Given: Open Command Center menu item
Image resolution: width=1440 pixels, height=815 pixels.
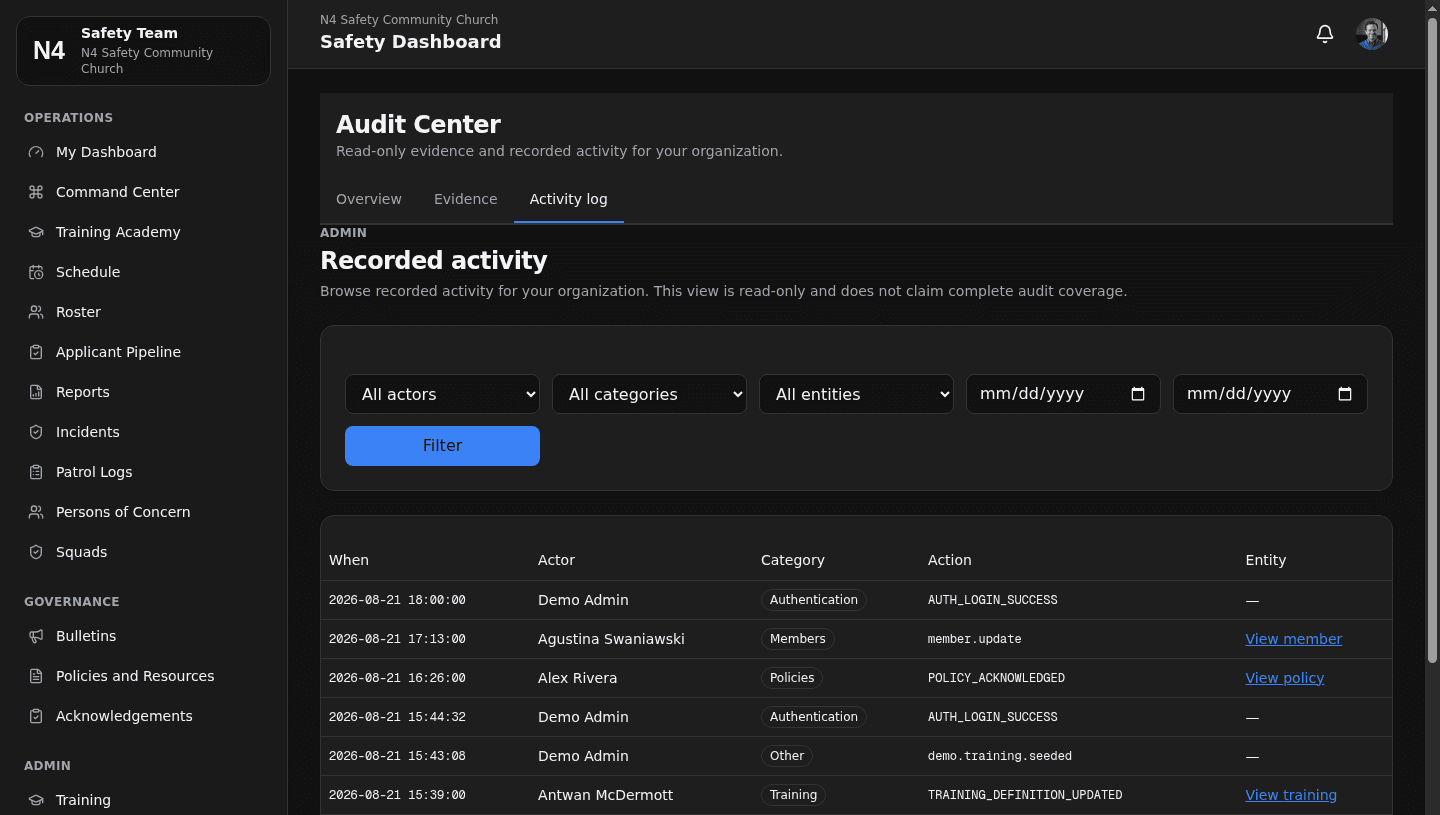Looking at the screenshot, I should point(144,192).
